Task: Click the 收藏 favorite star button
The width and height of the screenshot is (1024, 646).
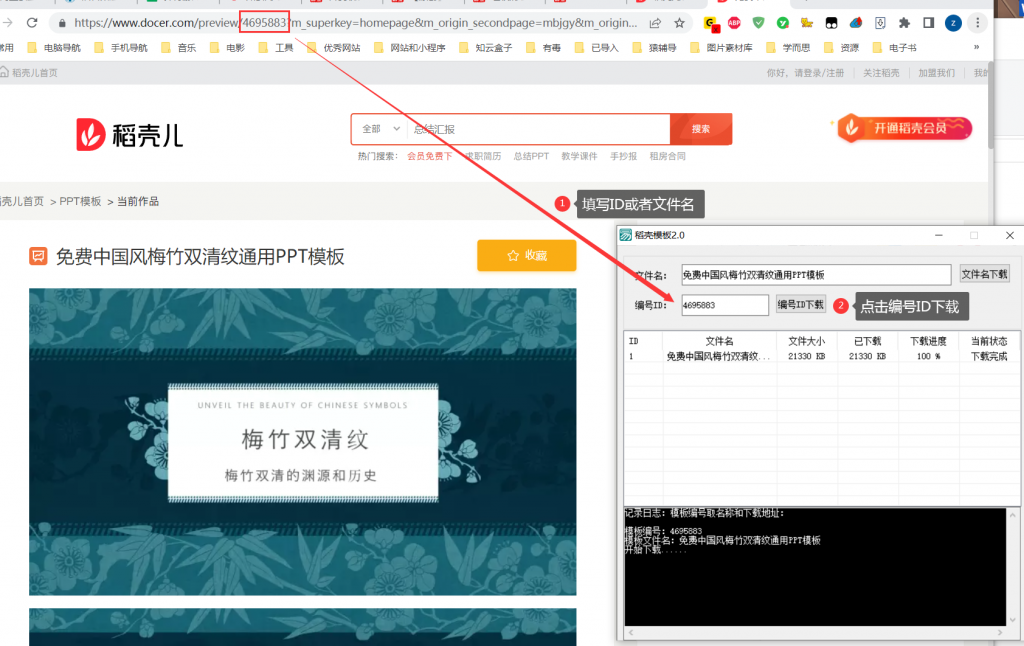Action: [526, 255]
